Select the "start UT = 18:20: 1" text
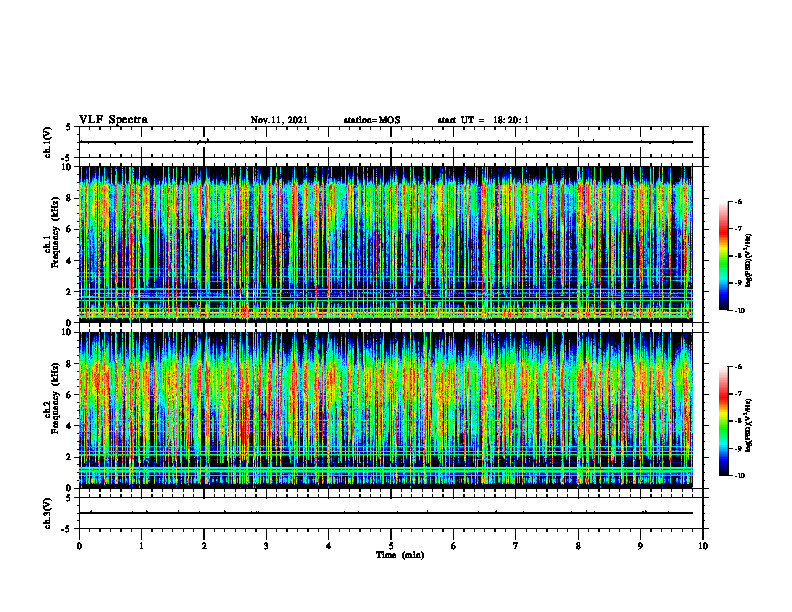This screenshot has width=792, height=612. coord(483,120)
